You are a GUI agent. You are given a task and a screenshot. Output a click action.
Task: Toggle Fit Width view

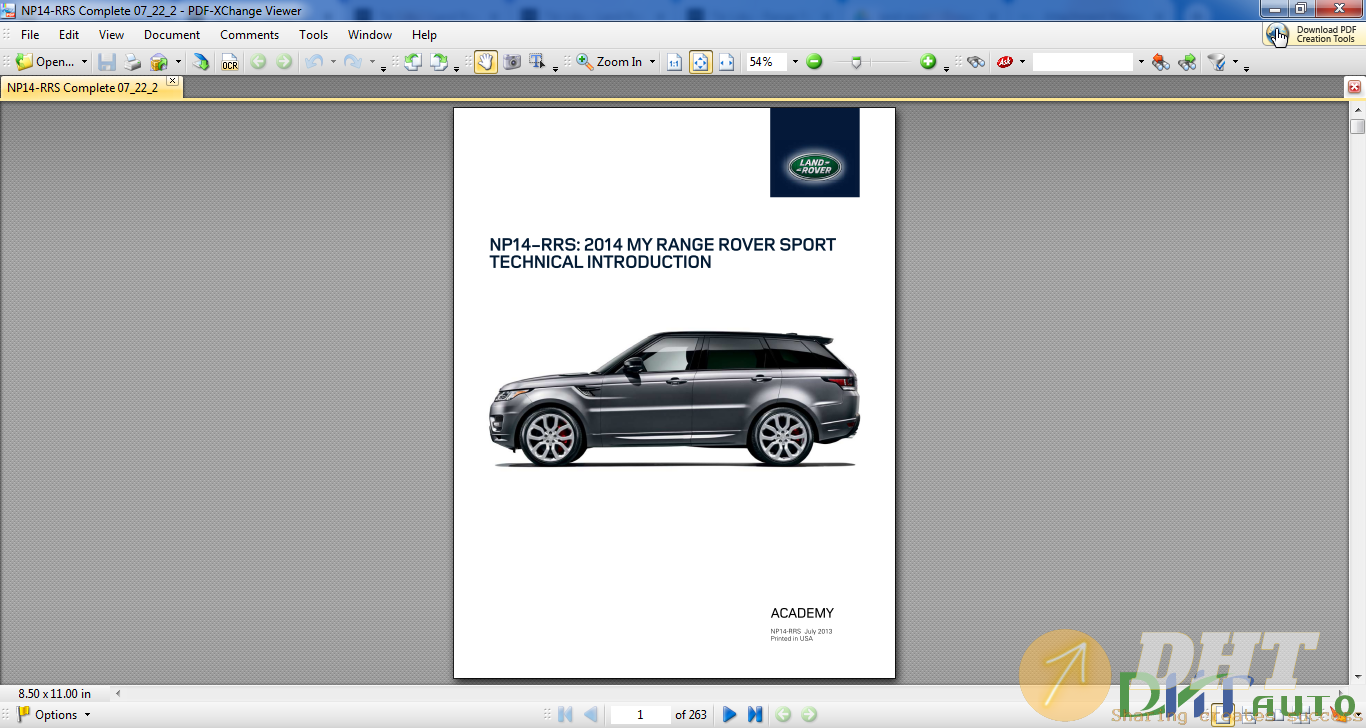pyautogui.click(x=726, y=62)
